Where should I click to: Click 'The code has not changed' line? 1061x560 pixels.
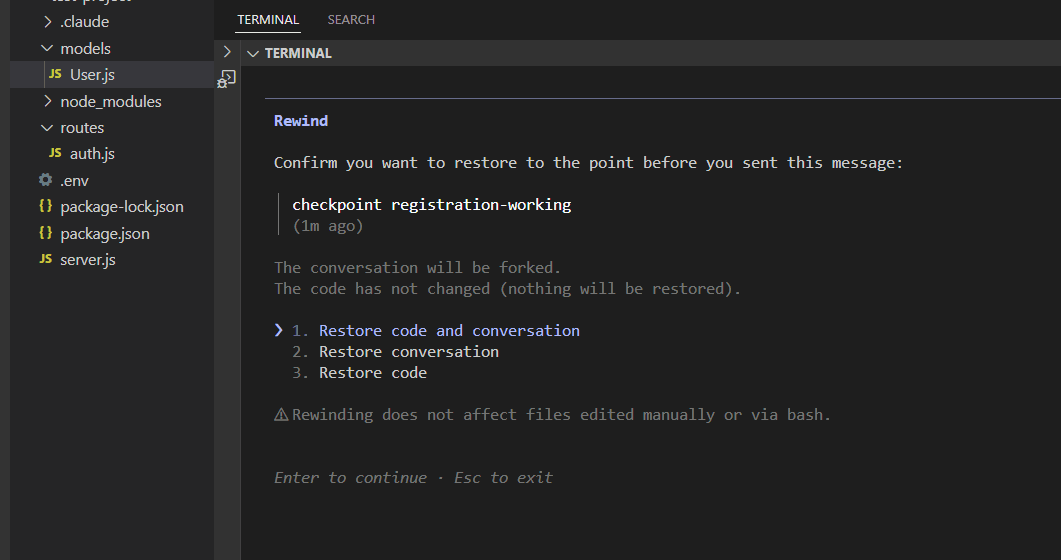[507, 289]
